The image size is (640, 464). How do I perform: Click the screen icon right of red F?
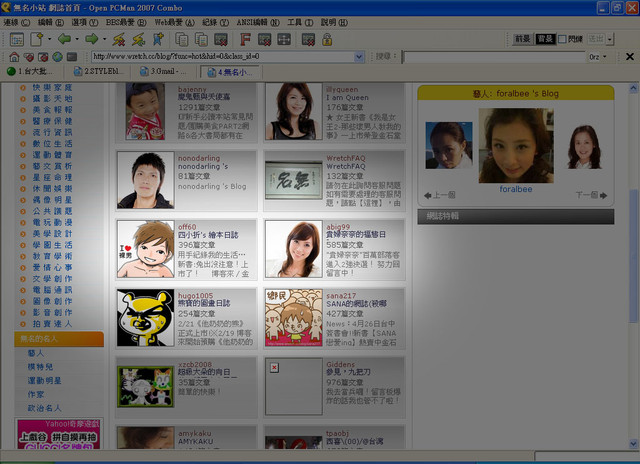point(264,40)
